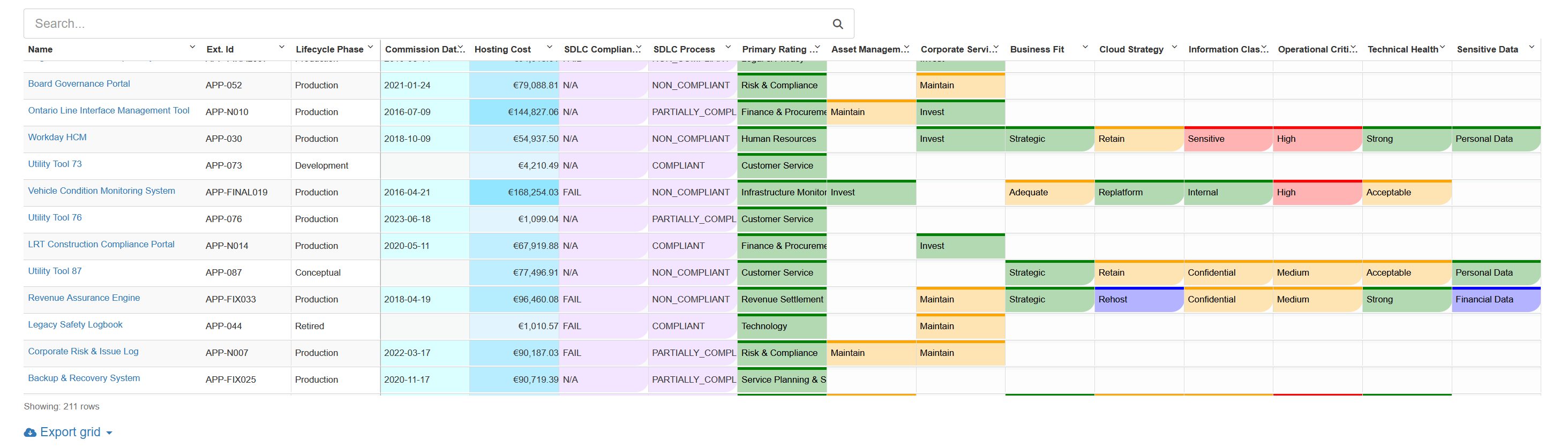The image size is (1568, 448).
Task: Click the €1,010.57 hosting cost cell
Action: point(514,326)
